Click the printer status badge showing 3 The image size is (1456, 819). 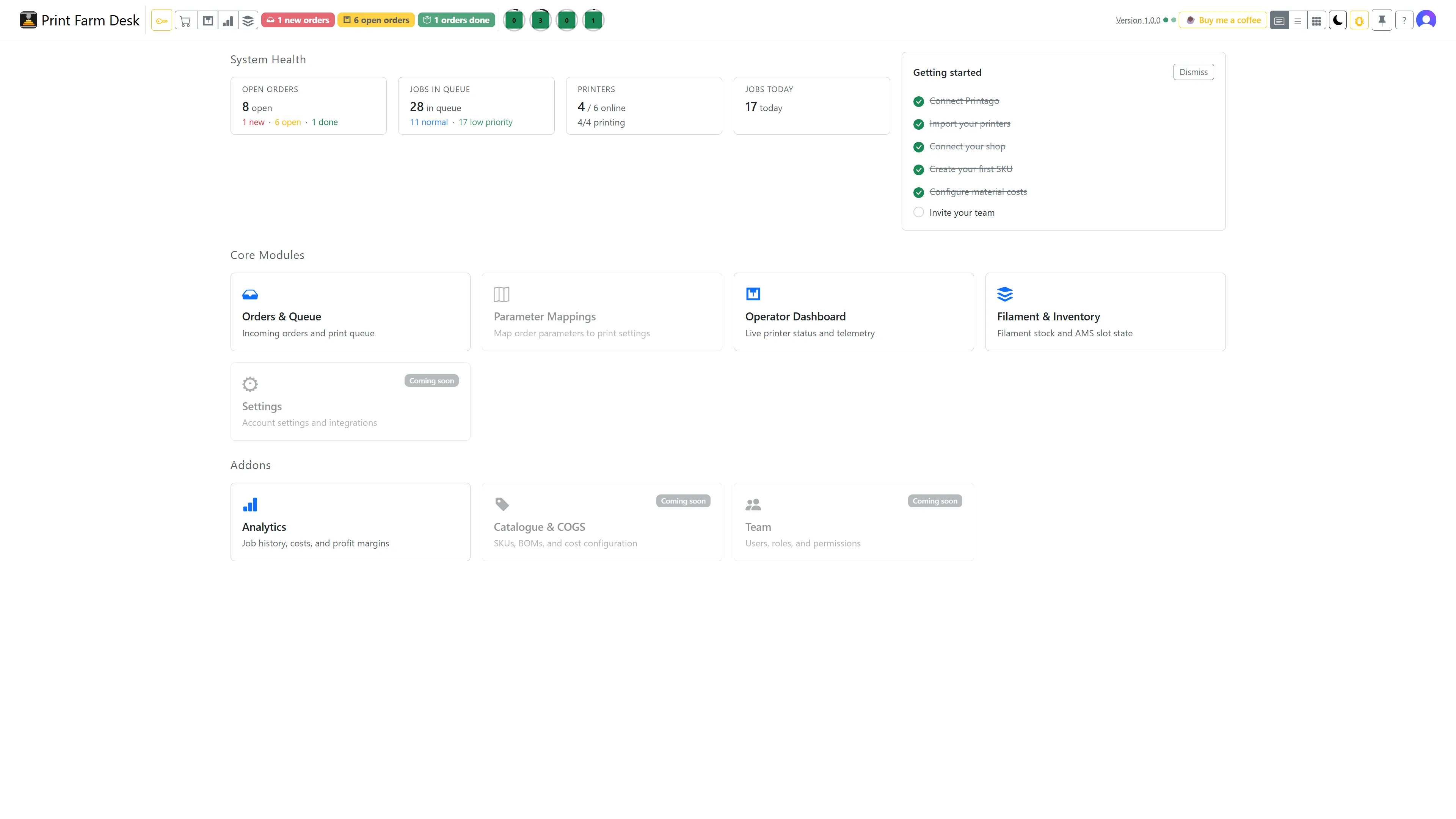pos(540,20)
